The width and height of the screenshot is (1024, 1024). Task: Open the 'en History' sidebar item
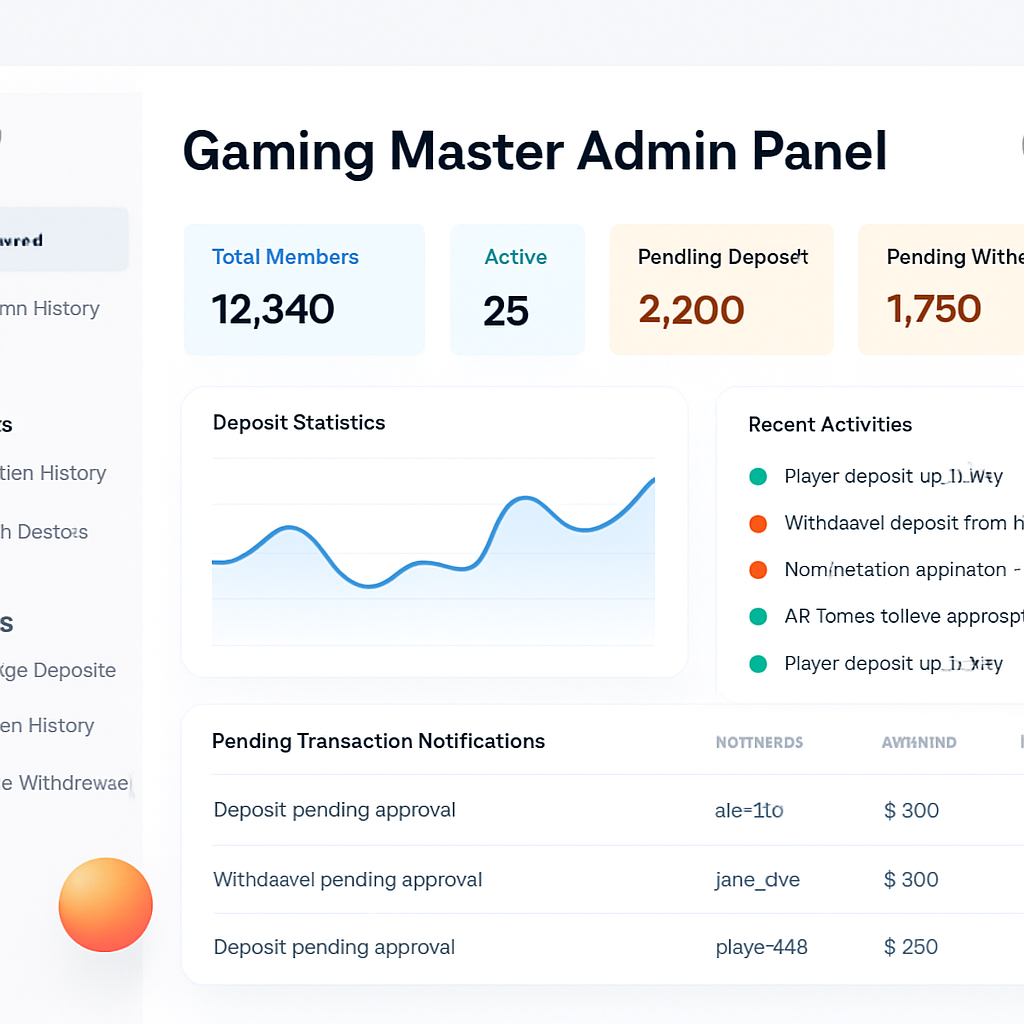[47, 725]
